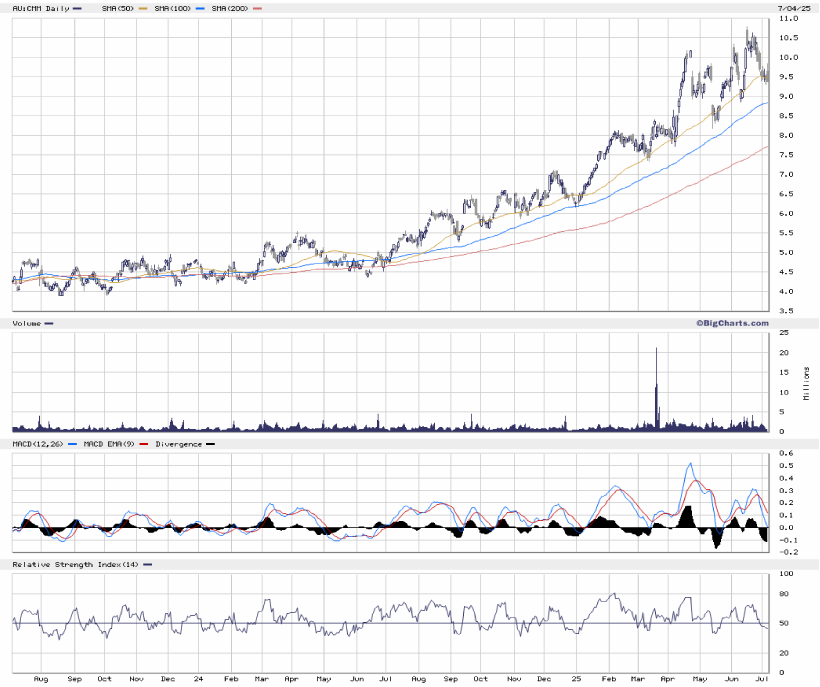Screen dimensions: 820x687
Task: Click the 11.0 price axis label
Action: tap(787, 19)
